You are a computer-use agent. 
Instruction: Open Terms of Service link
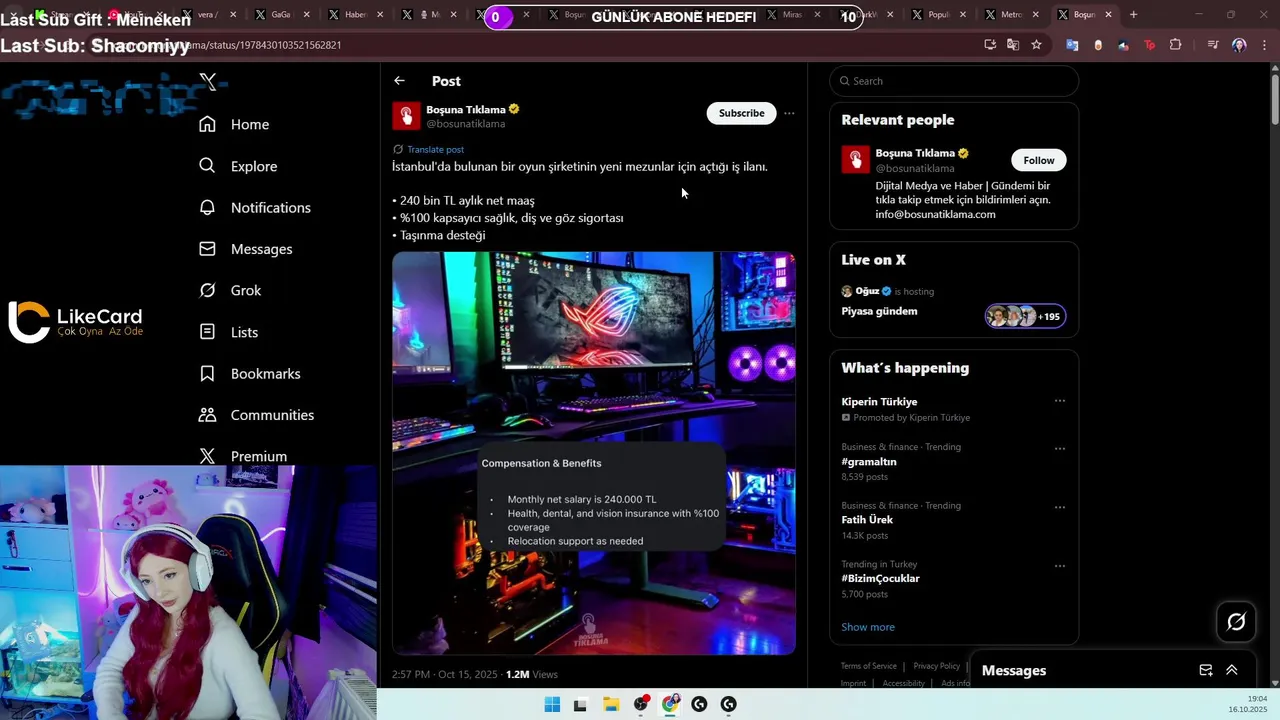[868, 666]
